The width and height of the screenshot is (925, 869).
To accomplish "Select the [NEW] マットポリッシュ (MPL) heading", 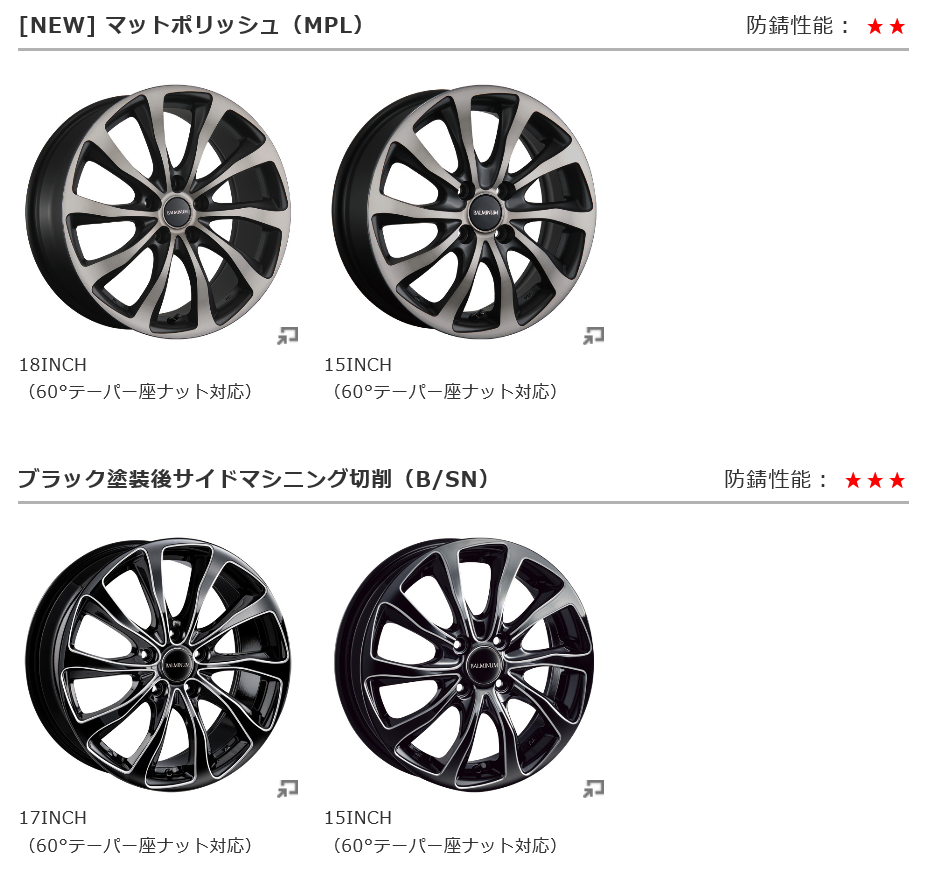I will [x=191, y=25].
